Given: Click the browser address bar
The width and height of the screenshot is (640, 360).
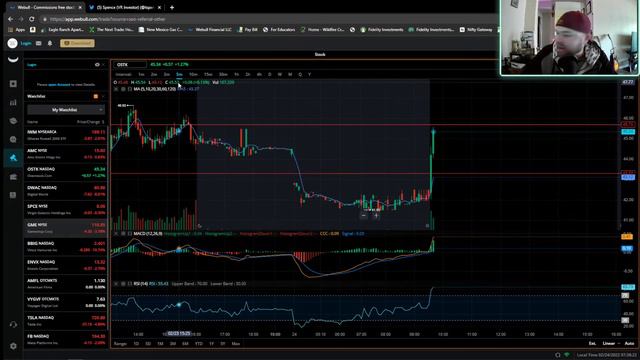Looking at the screenshot, I should [269, 19].
